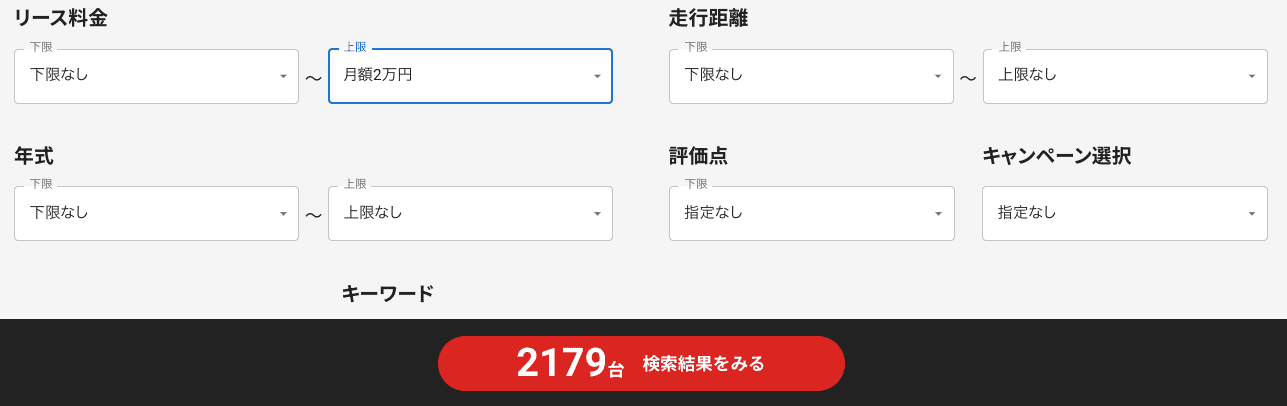Click the 2179台 result count

[x=569, y=363]
